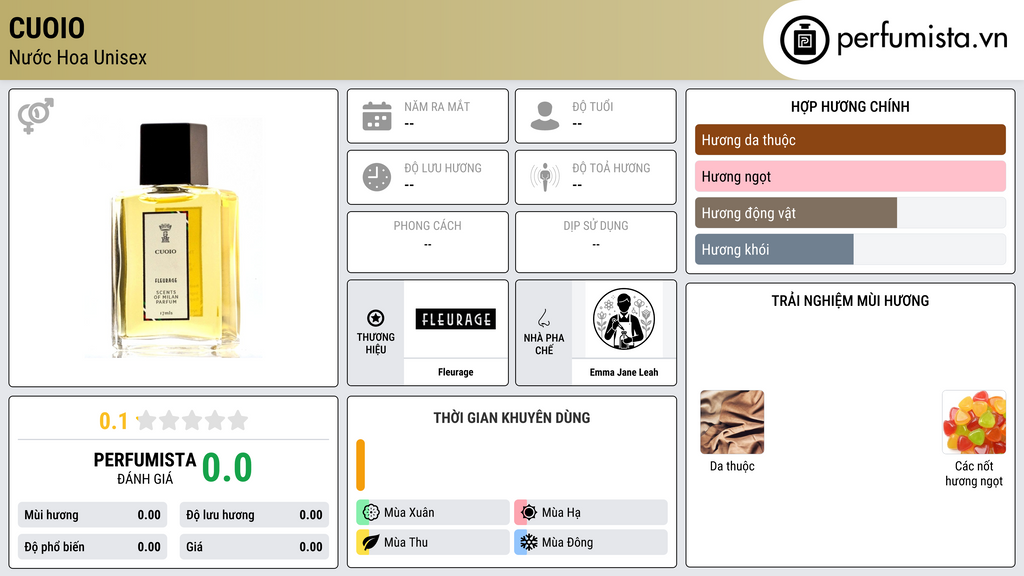Click the sillage icon for Độ toả hương
The width and height of the screenshot is (1024, 576).
coord(545,177)
